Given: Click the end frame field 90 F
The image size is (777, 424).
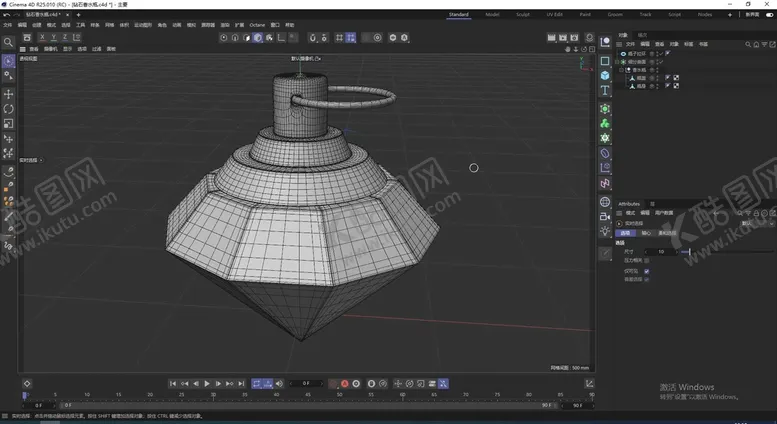Looking at the screenshot, I should click(x=577, y=405).
